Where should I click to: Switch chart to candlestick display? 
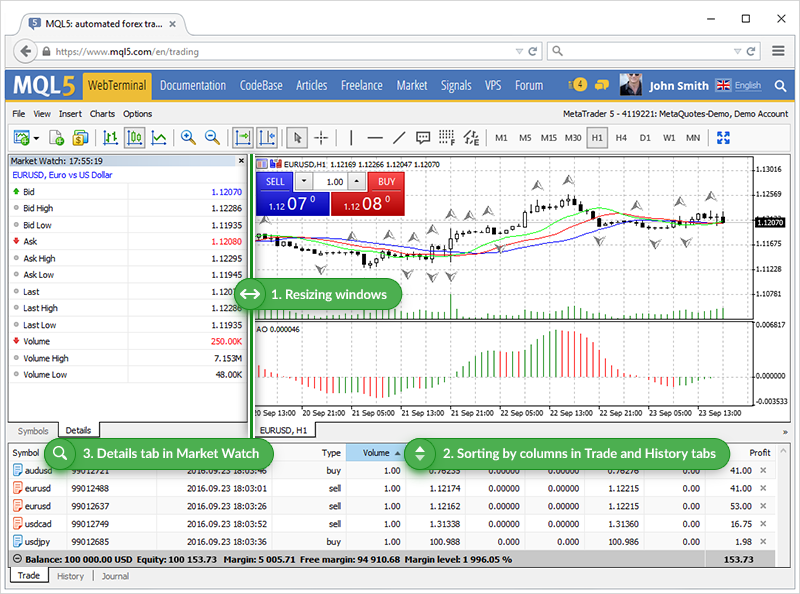pyautogui.click(x=135, y=138)
